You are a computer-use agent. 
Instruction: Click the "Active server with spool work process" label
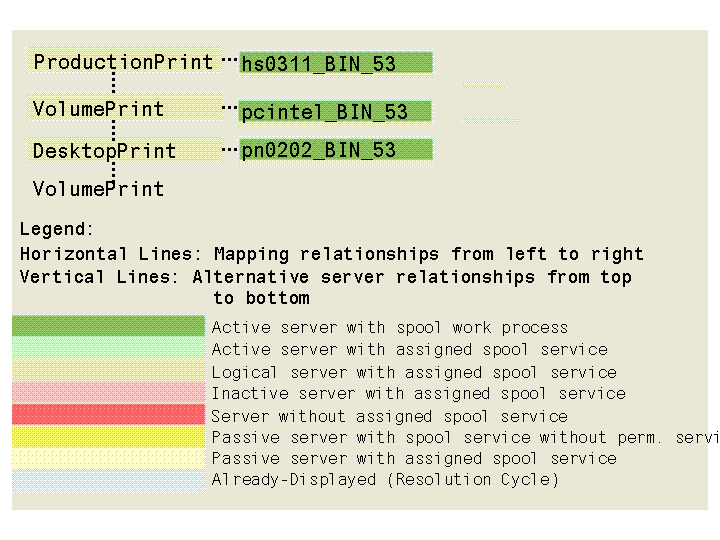[x=389, y=327]
